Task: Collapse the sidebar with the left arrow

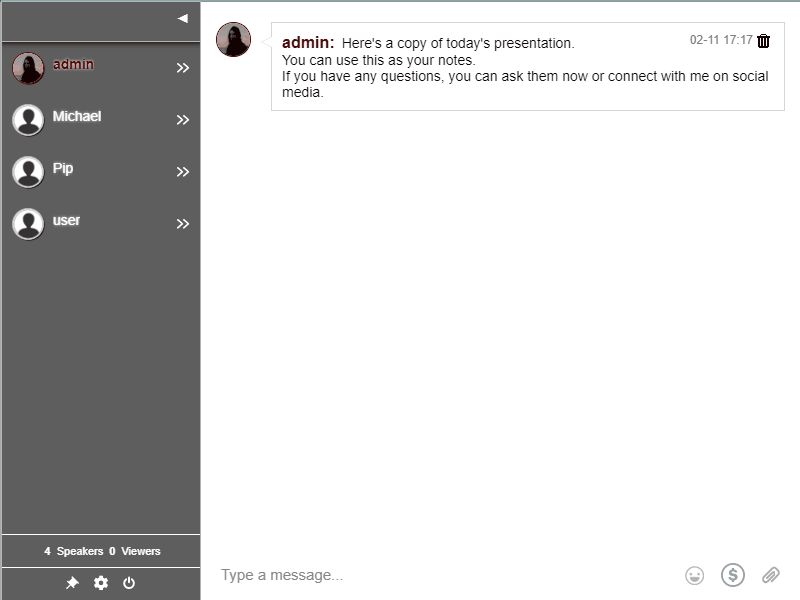Action: coord(183,18)
